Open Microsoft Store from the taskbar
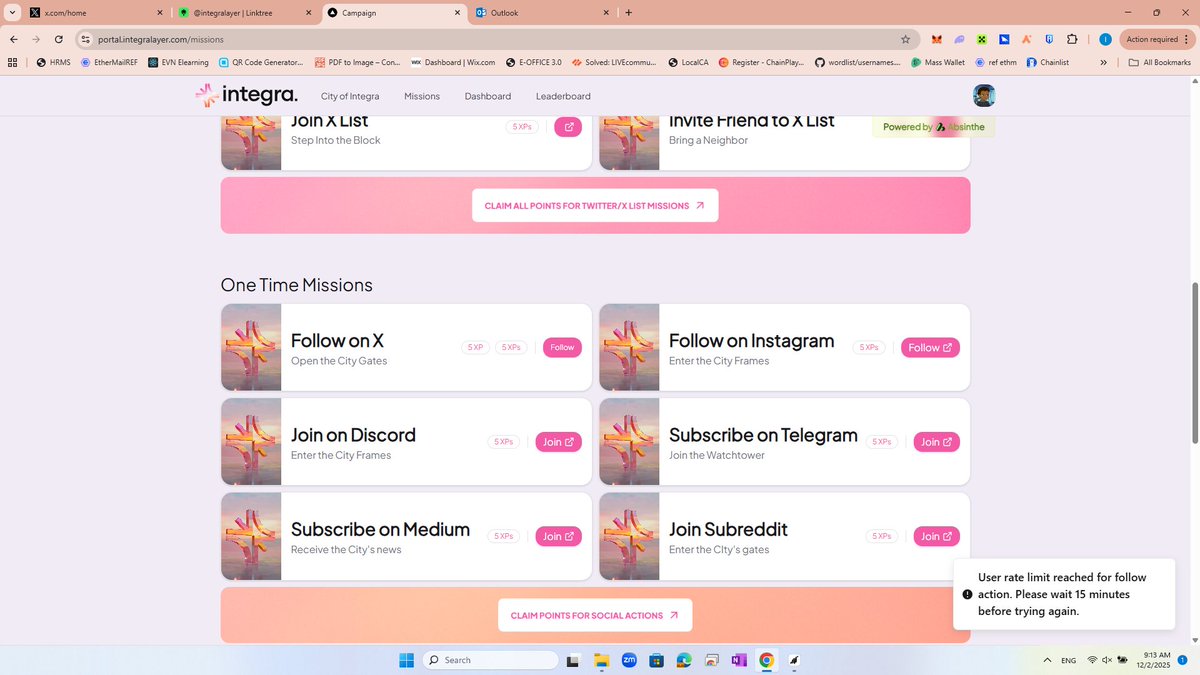 pos(656,660)
